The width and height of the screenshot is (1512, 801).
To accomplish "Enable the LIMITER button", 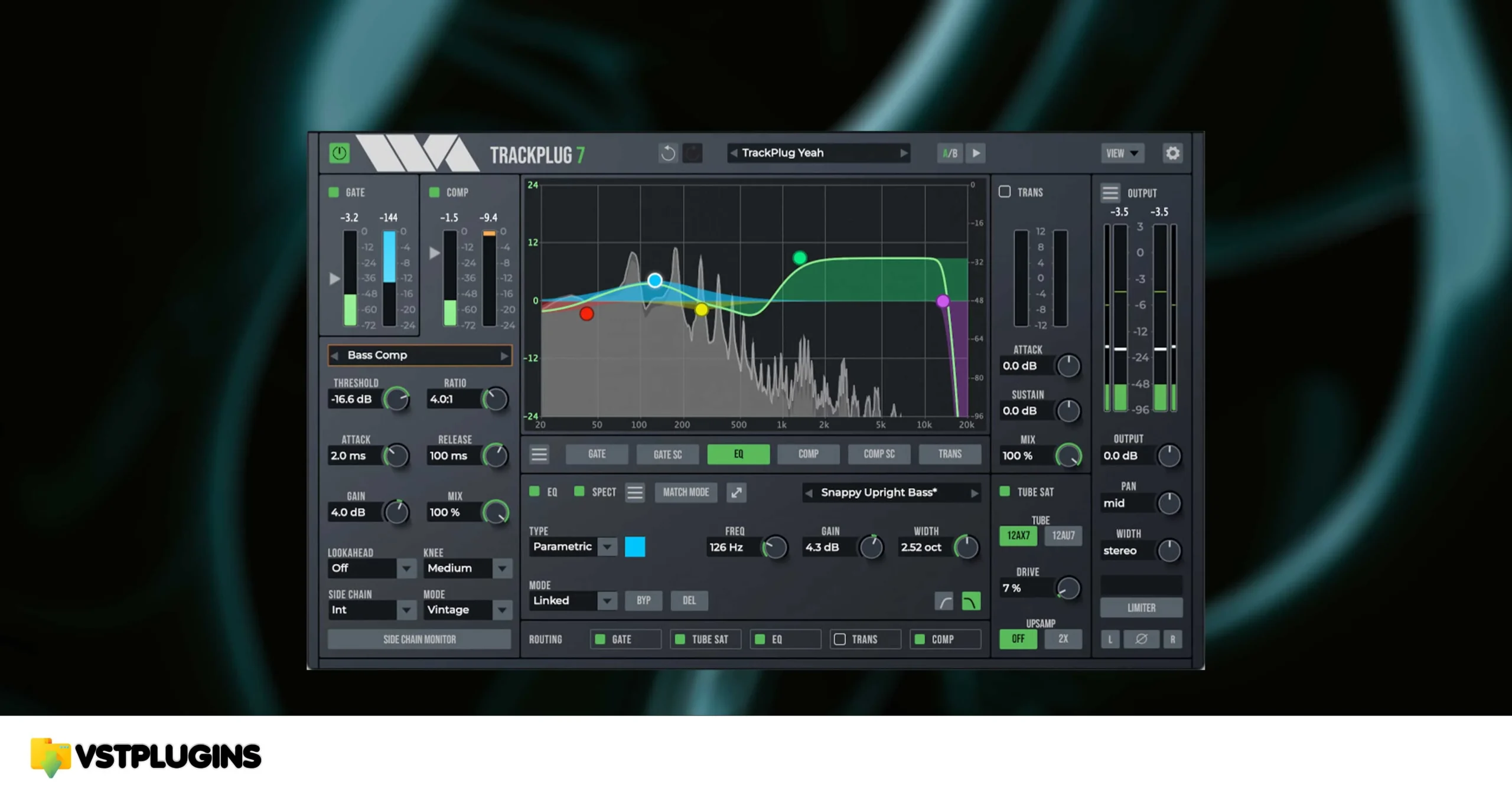I will coord(1141,608).
